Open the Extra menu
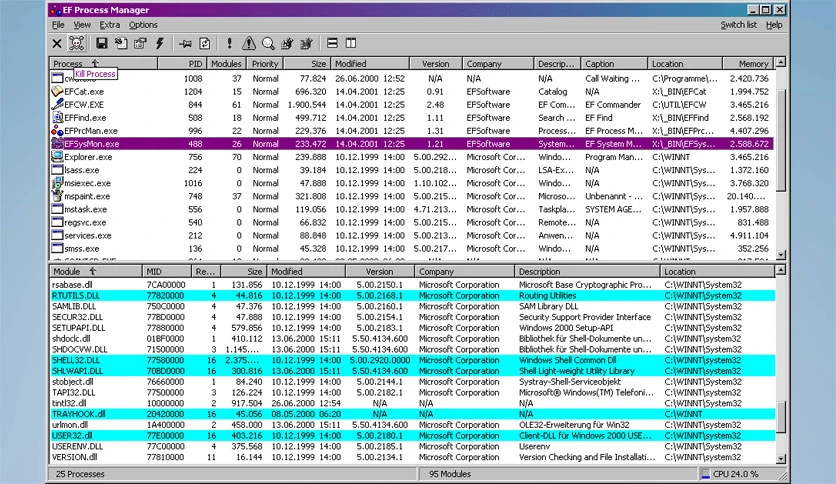Image resolution: width=836 pixels, height=484 pixels. (109, 25)
